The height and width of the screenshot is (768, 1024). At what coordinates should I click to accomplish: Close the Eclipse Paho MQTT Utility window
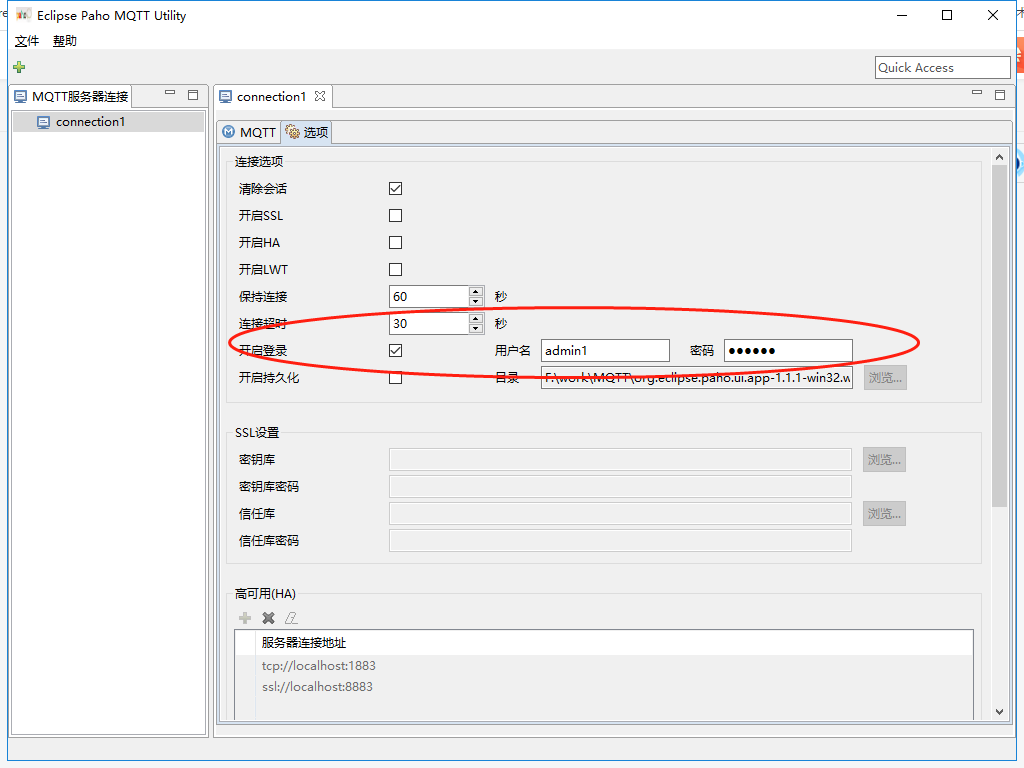(x=993, y=15)
